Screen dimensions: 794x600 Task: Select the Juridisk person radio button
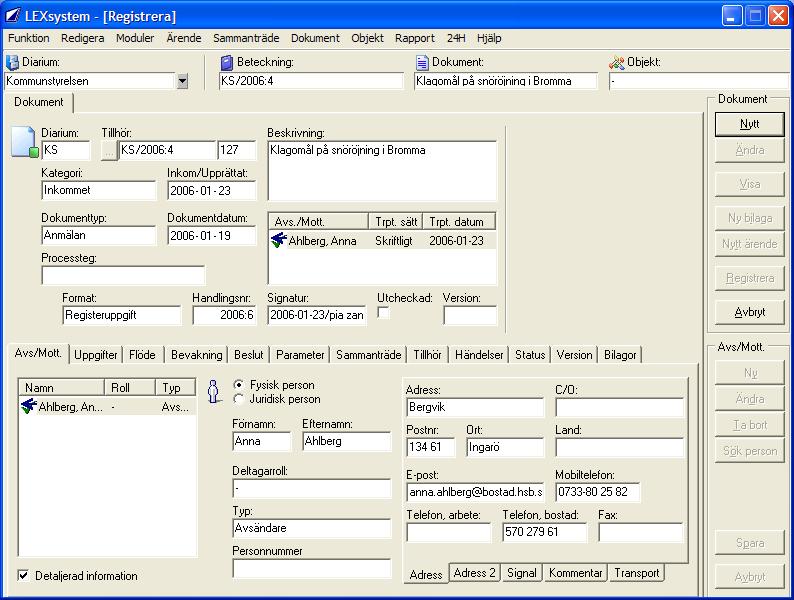coord(239,399)
